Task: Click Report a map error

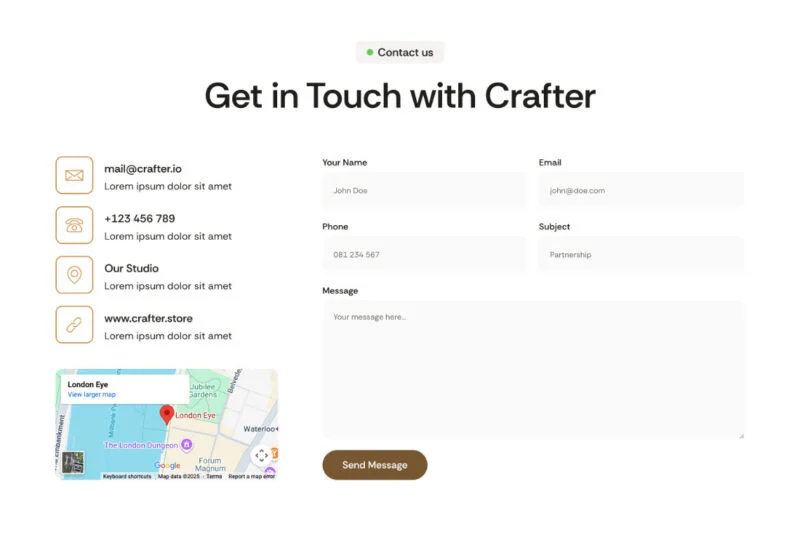Action: 252,476
